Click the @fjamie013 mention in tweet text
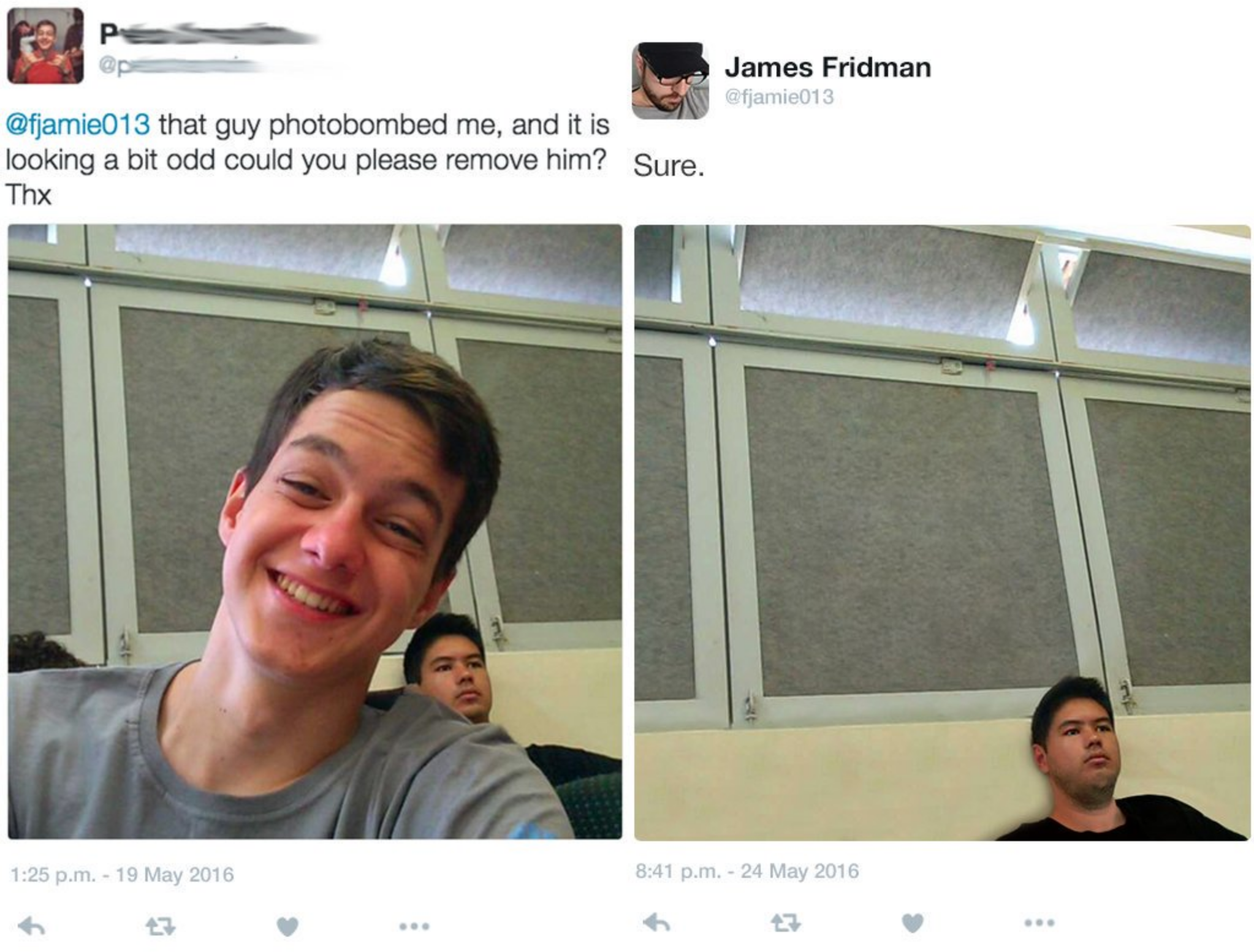 (77, 125)
